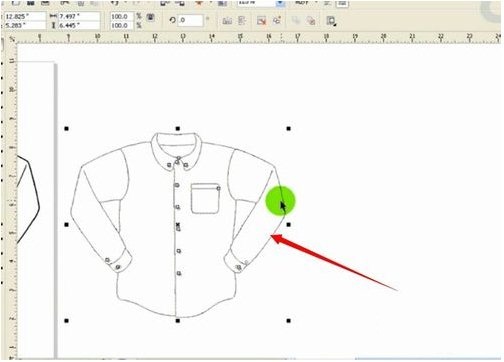The width and height of the screenshot is (504, 362).
Task: Click the Mirror horizontally icon
Action: [x=227, y=21]
